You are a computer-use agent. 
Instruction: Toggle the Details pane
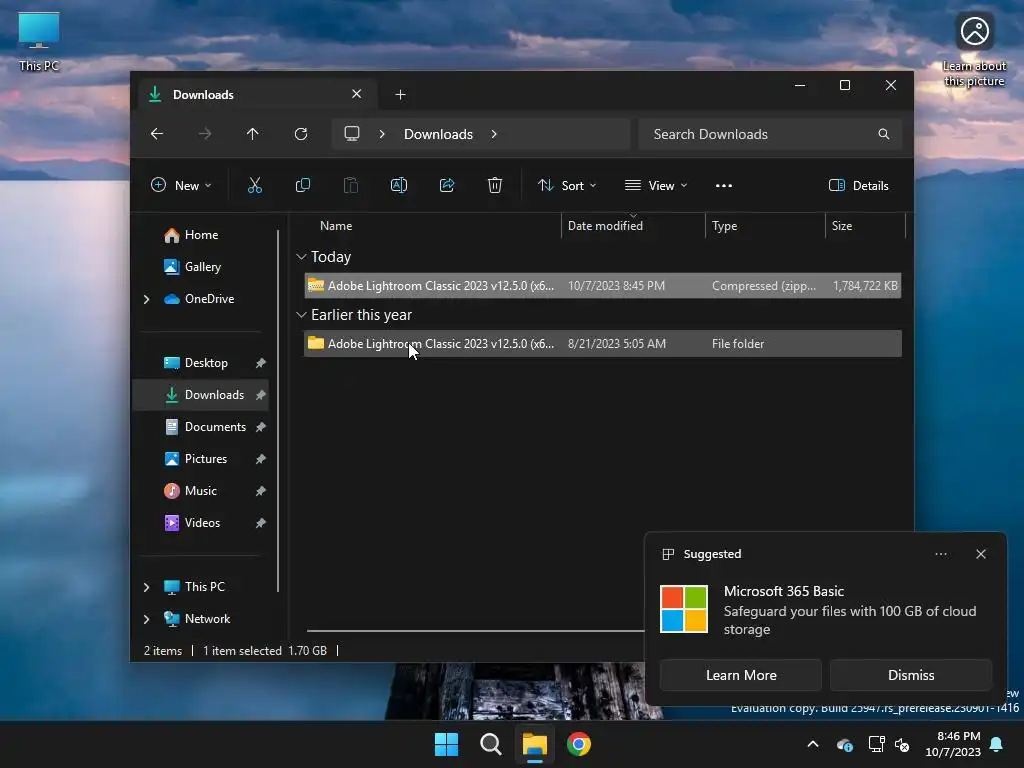coord(858,185)
